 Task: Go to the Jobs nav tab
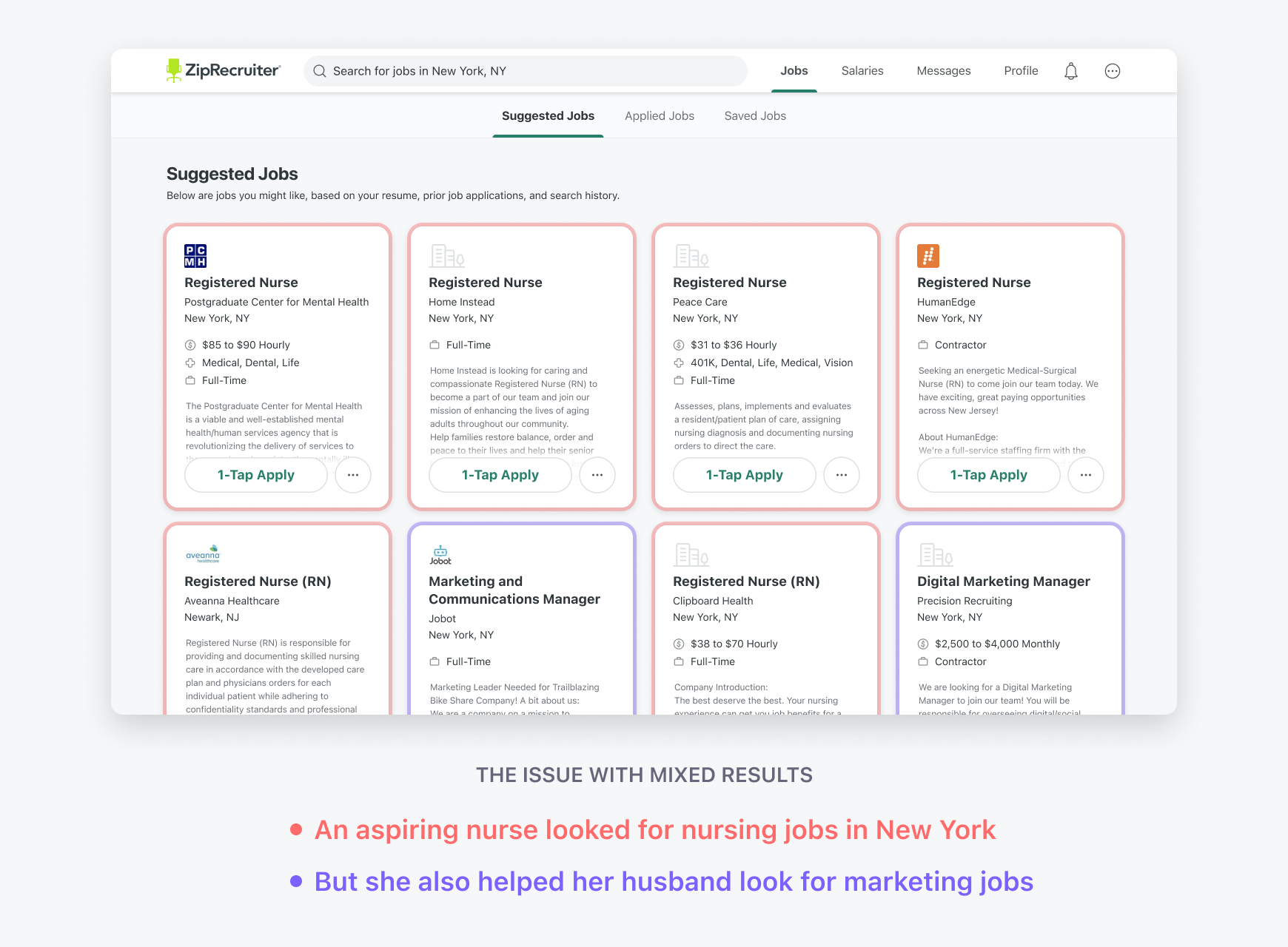794,71
